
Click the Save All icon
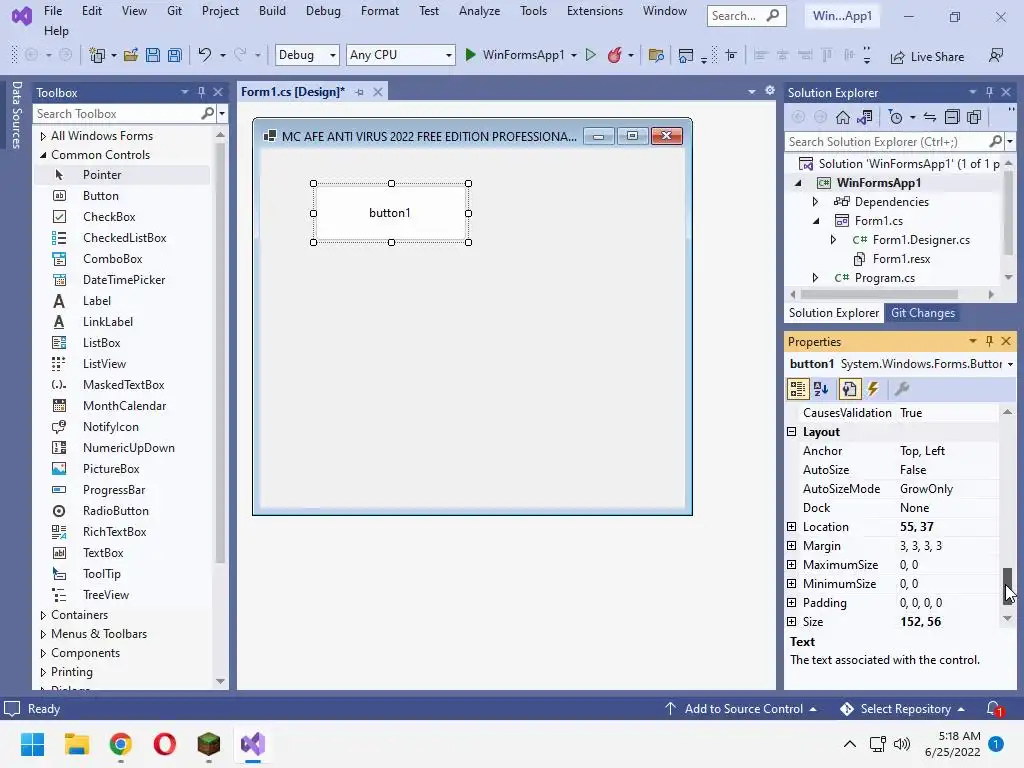click(175, 56)
